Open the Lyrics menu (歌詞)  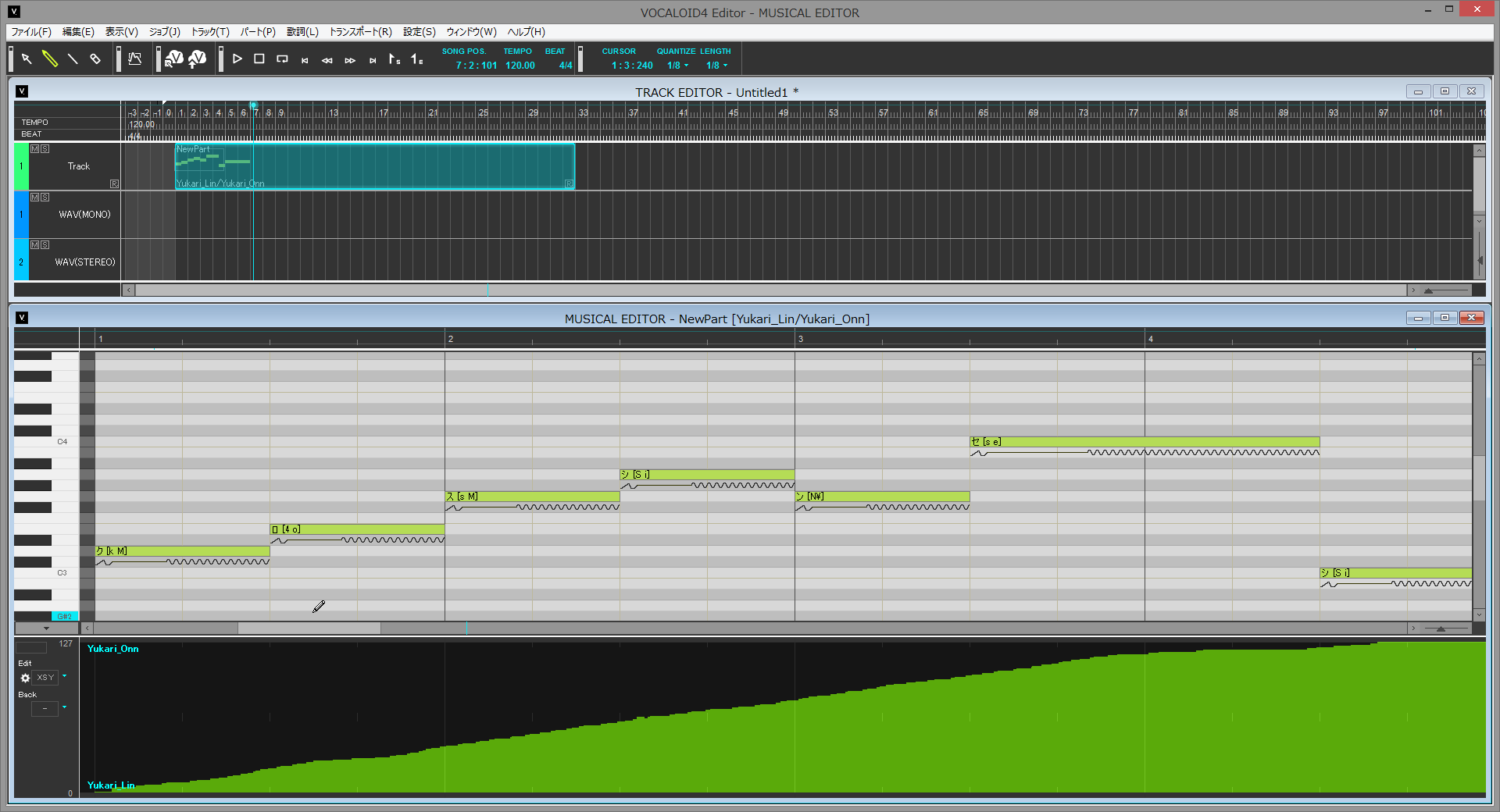tap(302, 32)
